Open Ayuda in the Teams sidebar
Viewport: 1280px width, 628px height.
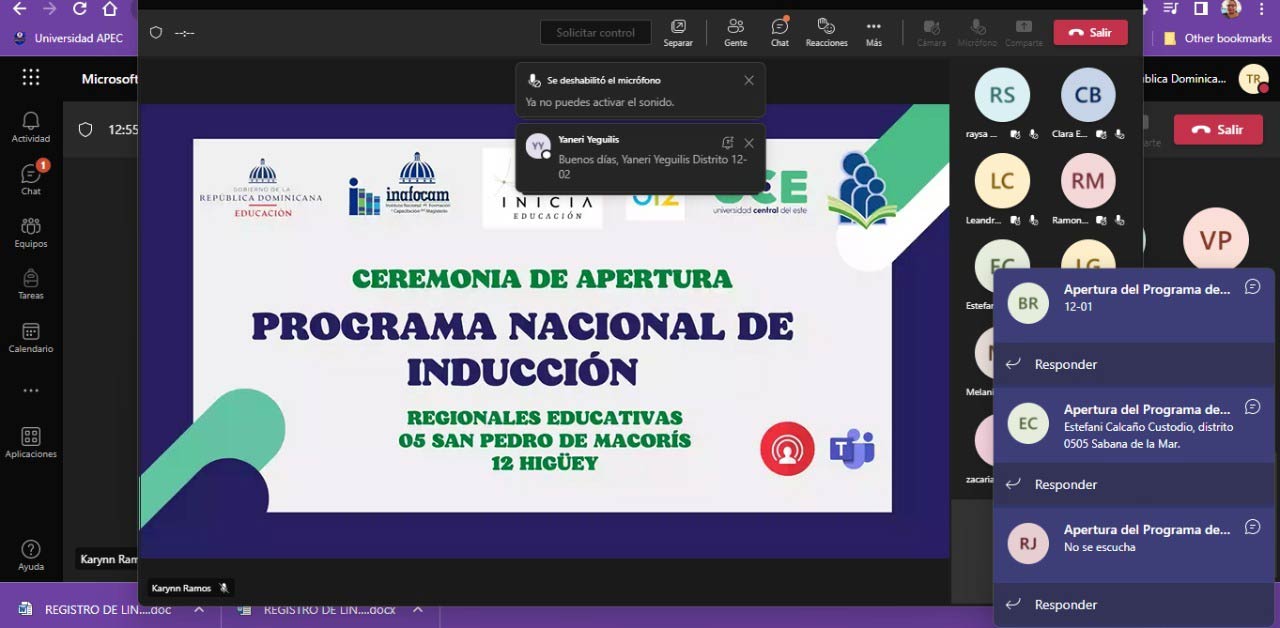30,553
